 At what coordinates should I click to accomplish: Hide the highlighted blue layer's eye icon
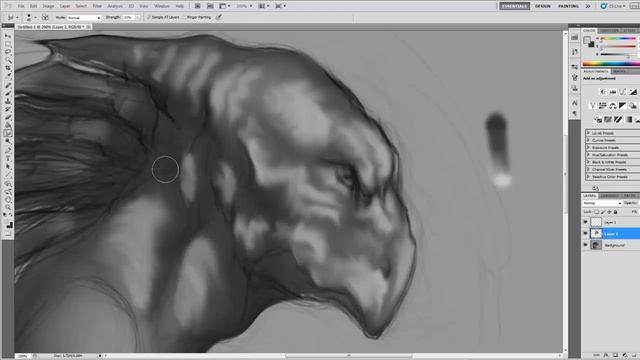coord(585,233)
